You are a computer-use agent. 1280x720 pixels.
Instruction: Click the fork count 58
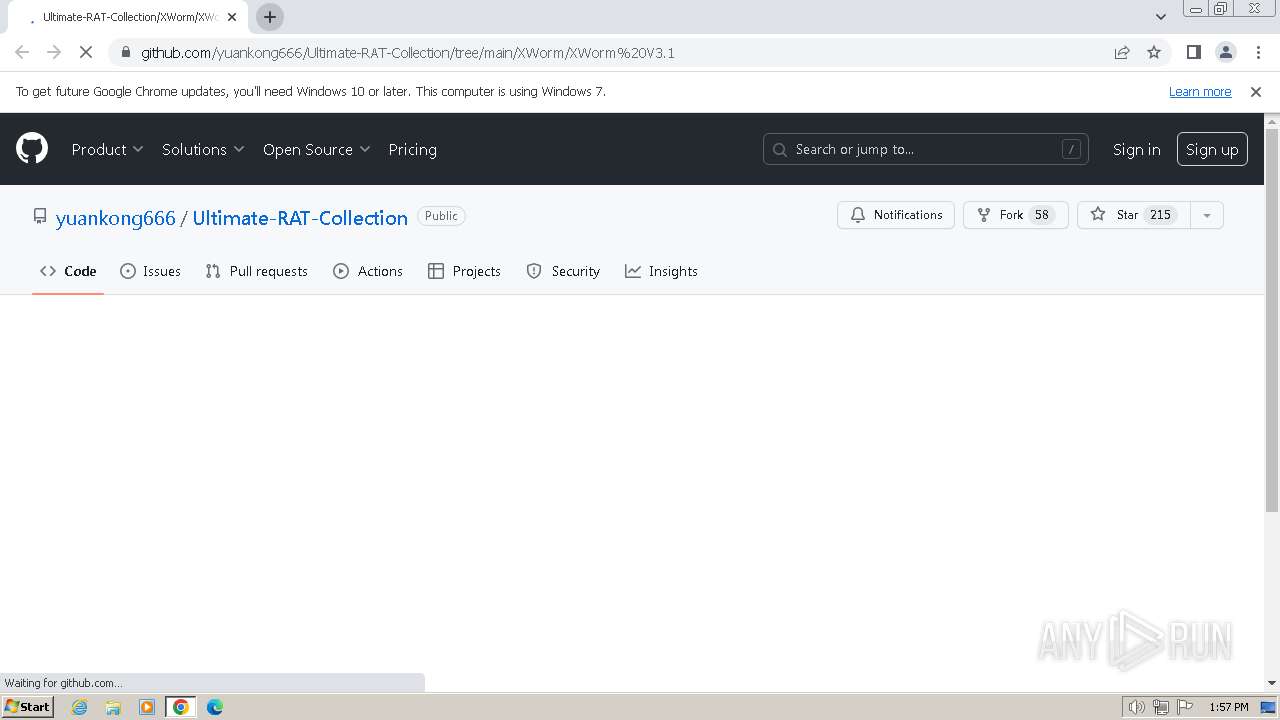tap(1041, 215)
